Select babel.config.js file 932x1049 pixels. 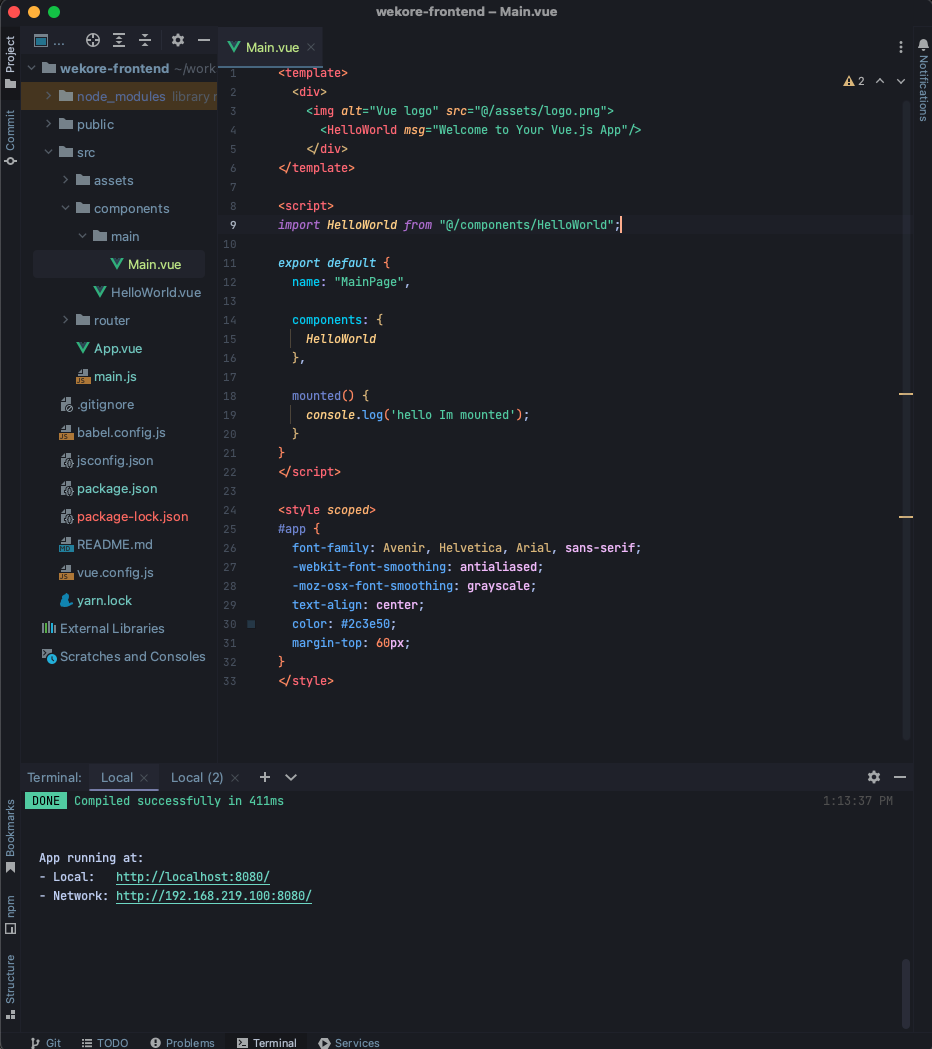pos(112,433)
